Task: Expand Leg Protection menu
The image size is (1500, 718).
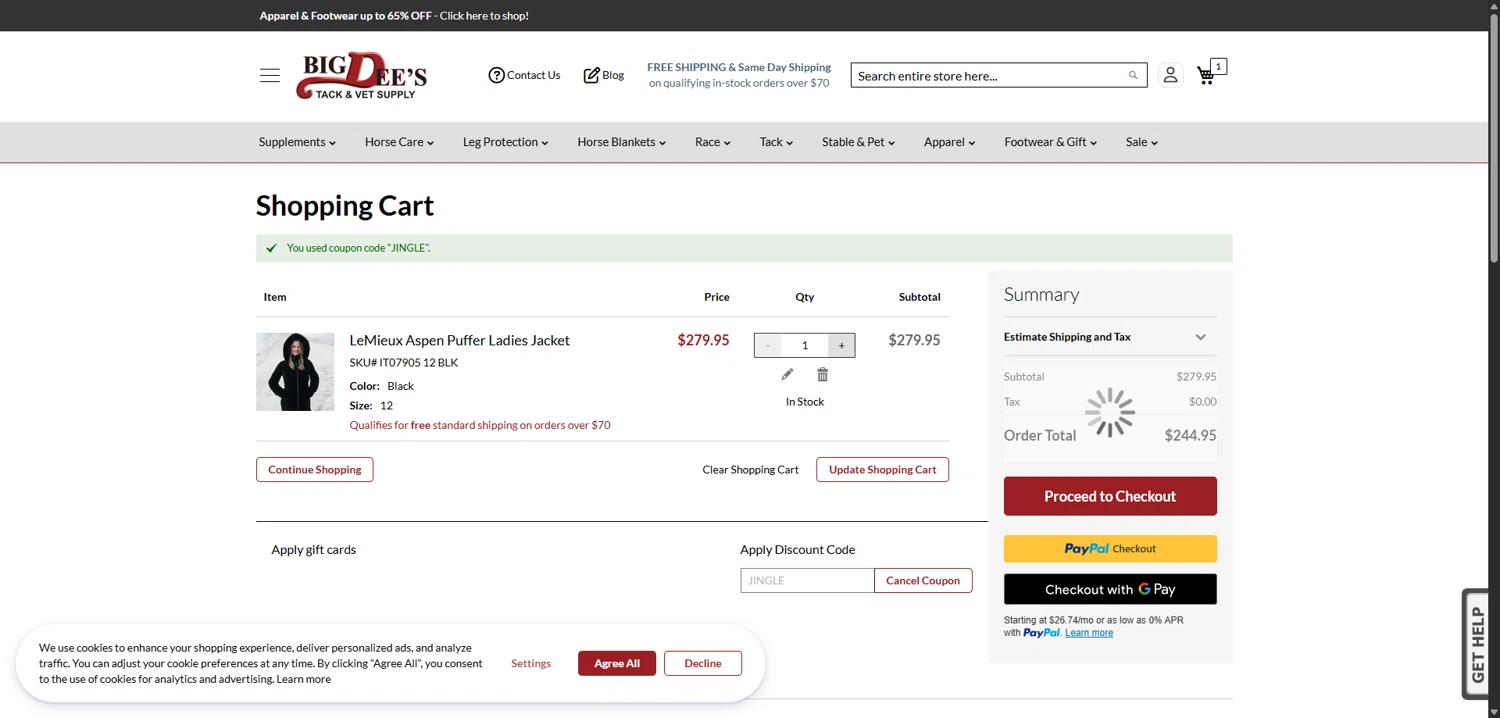Action: pyautogui.click(x=505, y=142)
